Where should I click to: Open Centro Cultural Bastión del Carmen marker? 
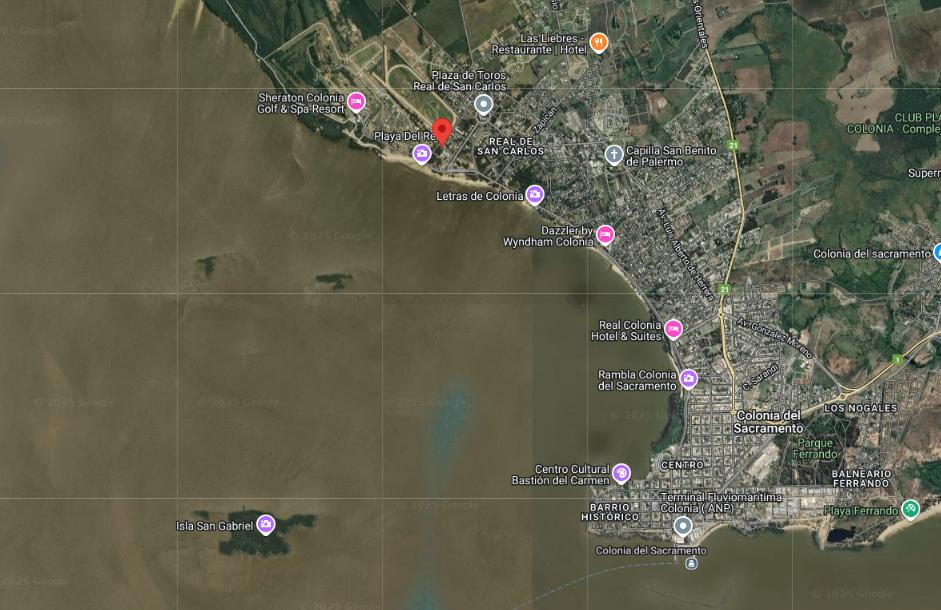coord(621,473)
